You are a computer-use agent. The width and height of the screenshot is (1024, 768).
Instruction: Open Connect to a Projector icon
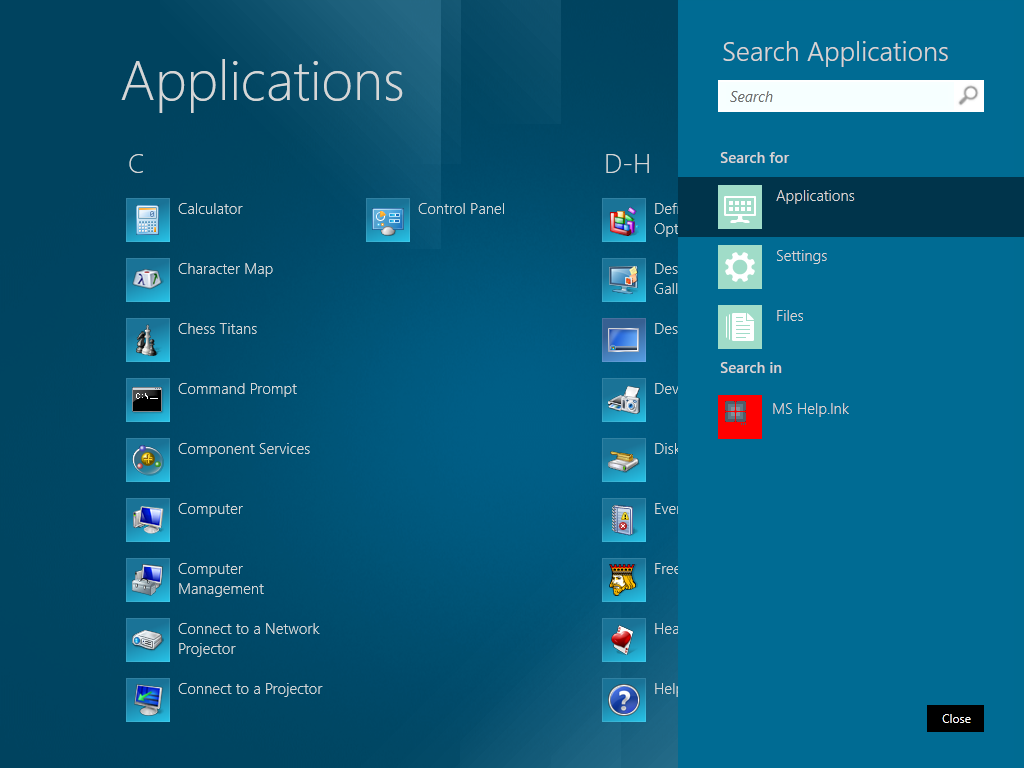pos(148,701)
